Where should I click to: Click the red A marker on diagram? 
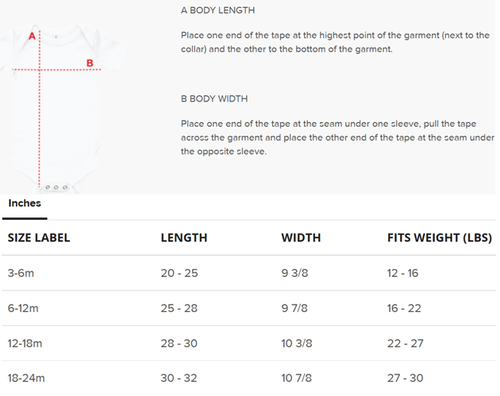(32, 36)
